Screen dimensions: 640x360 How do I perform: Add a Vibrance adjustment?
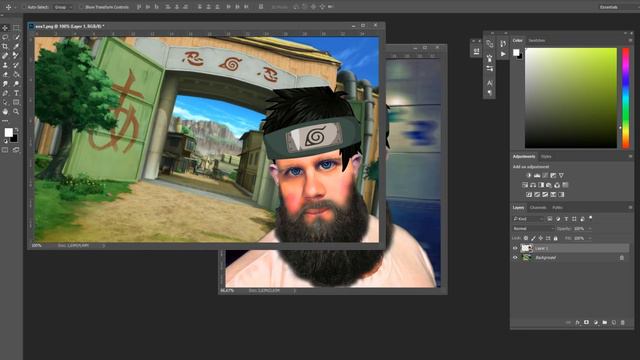(x=561, y=175)
